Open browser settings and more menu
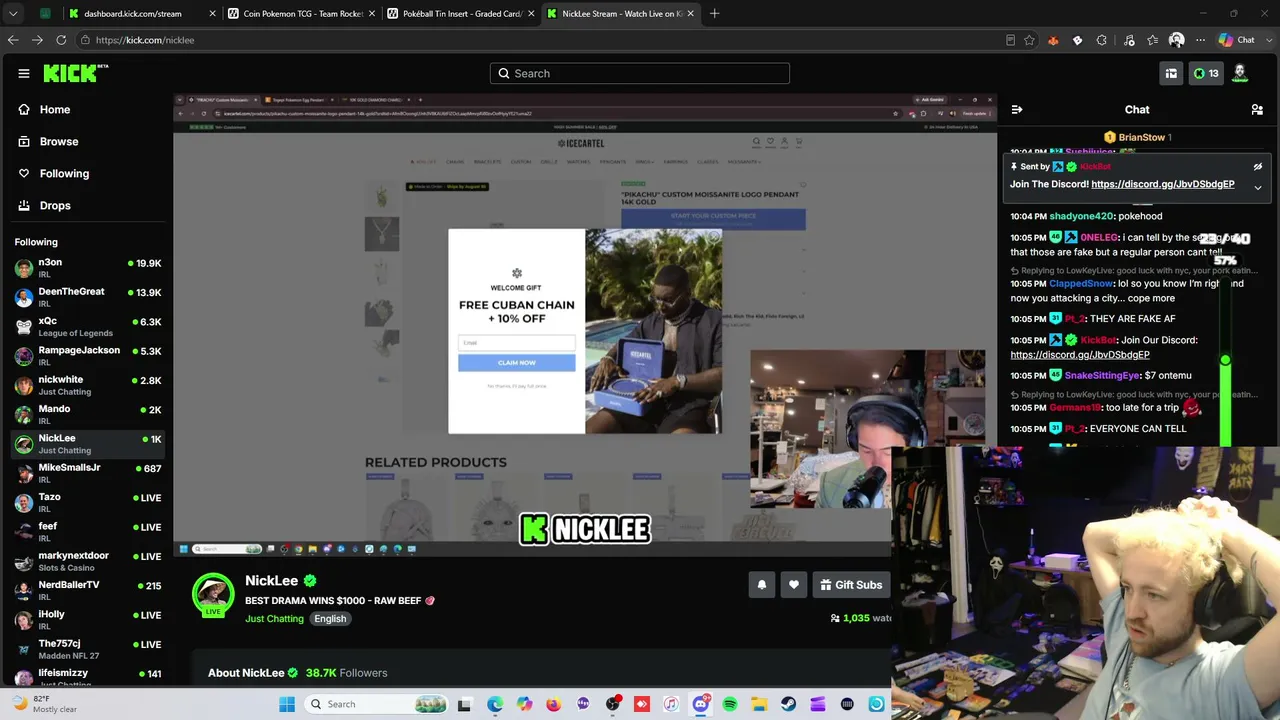 point(1200,40)
